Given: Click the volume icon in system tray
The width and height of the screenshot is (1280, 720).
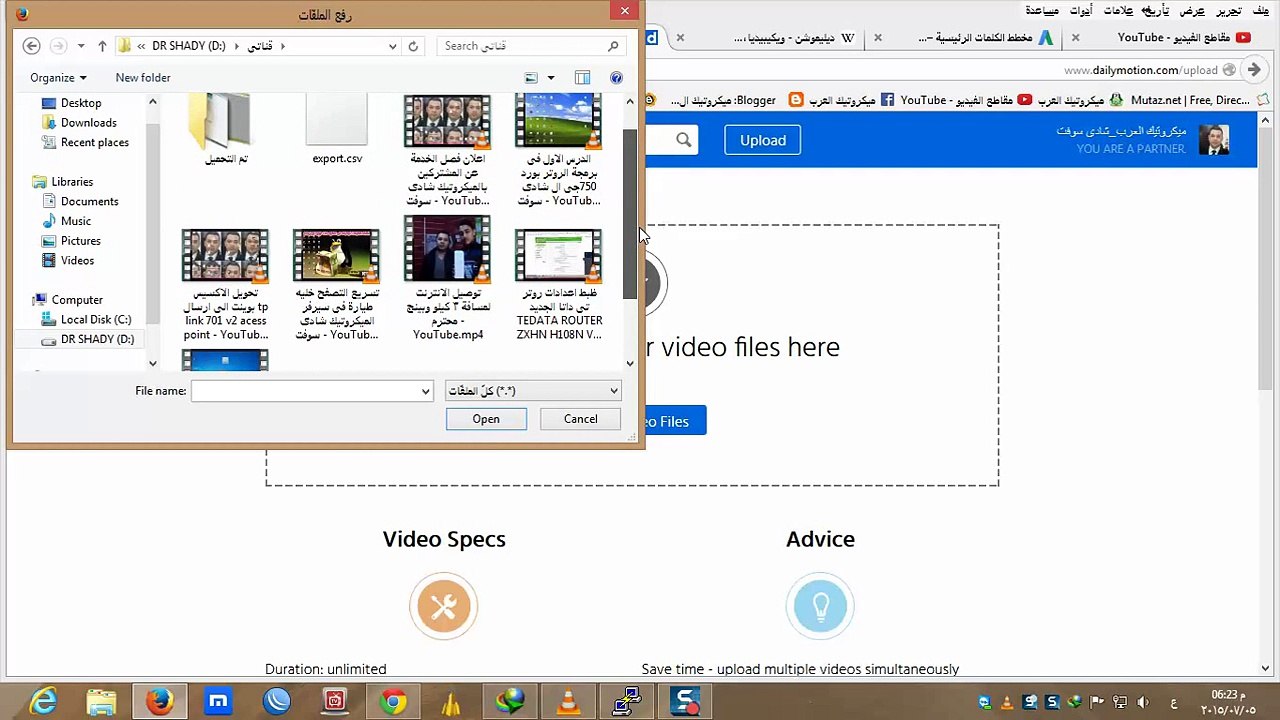Looking at the screenshot, I should click(x=1144, y=702).
